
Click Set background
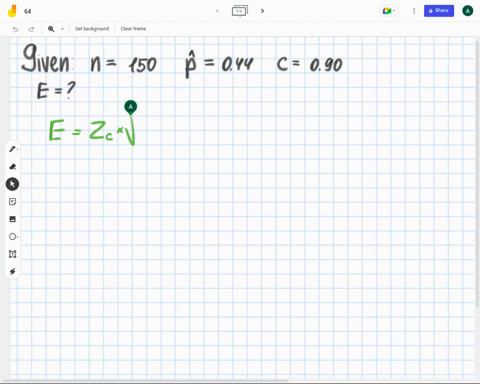click(x=92, y=29)
